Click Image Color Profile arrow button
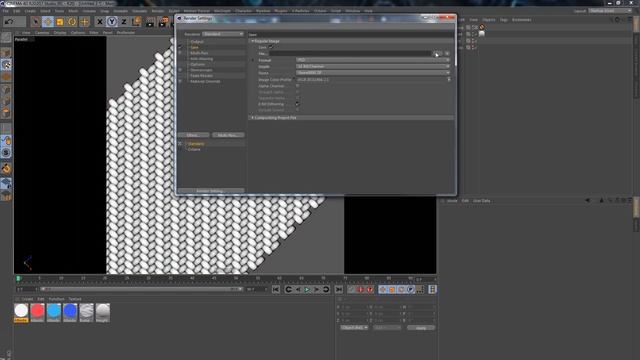 tap(449, 80)
